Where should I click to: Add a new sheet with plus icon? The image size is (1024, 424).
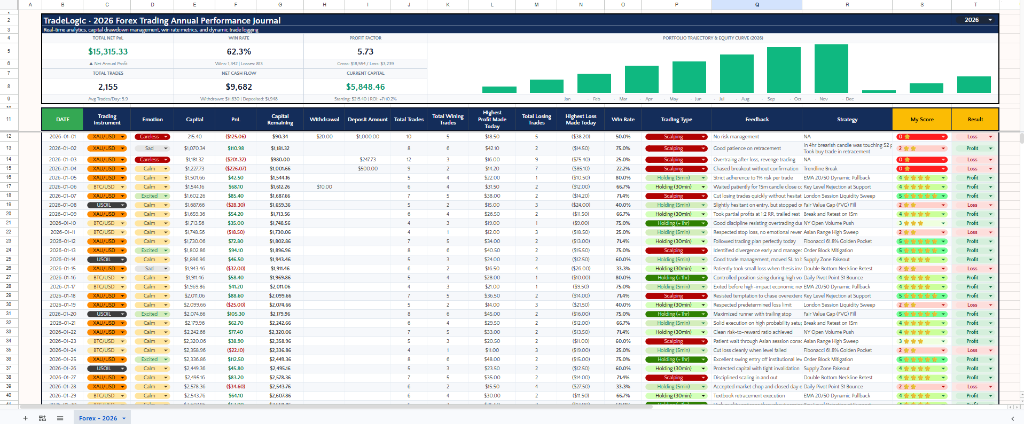coord(25,417)
